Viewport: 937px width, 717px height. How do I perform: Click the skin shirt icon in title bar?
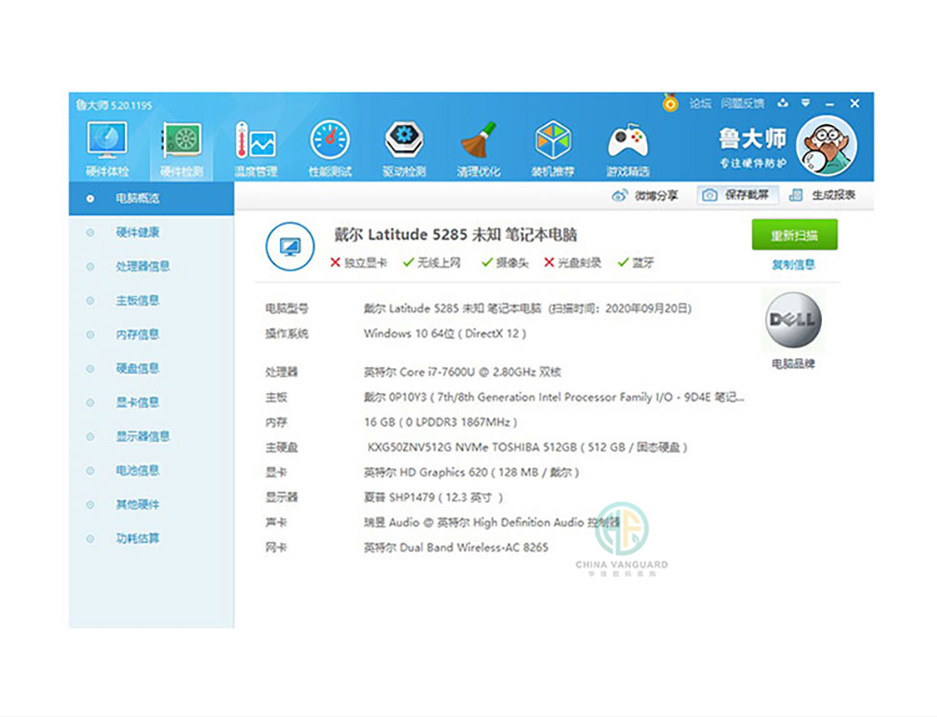(782, 103)
